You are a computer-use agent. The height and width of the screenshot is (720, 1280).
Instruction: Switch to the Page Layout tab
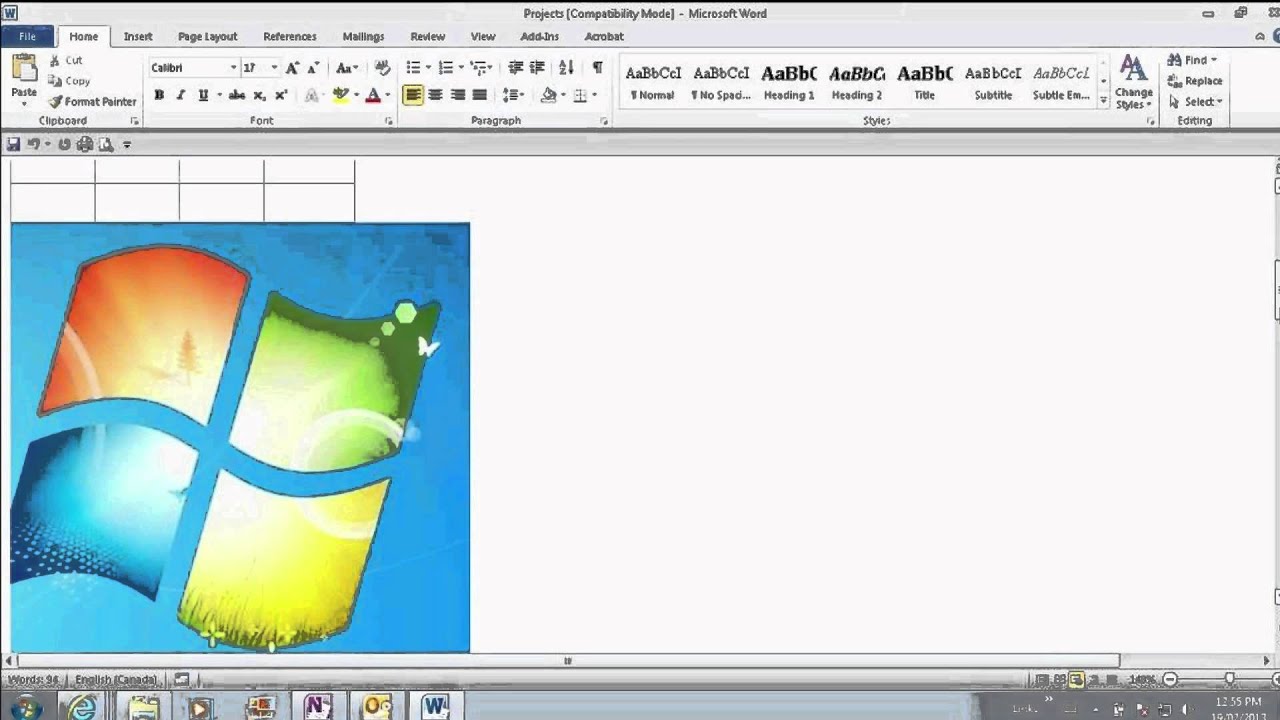[207, 36]
